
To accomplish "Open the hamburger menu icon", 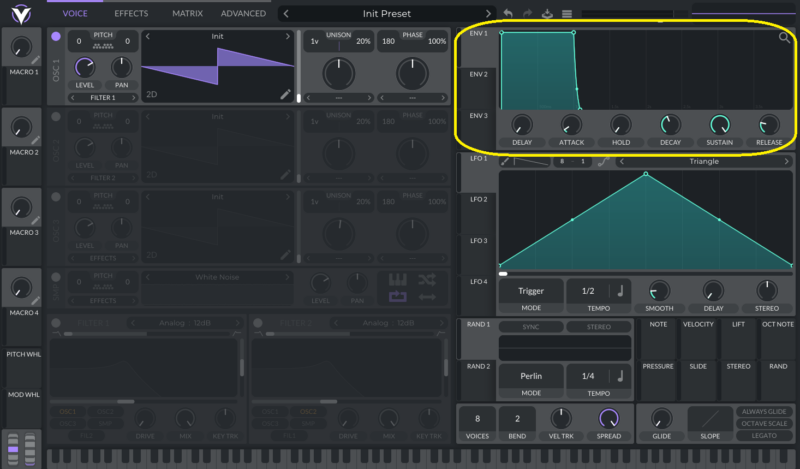I will 567,14.
